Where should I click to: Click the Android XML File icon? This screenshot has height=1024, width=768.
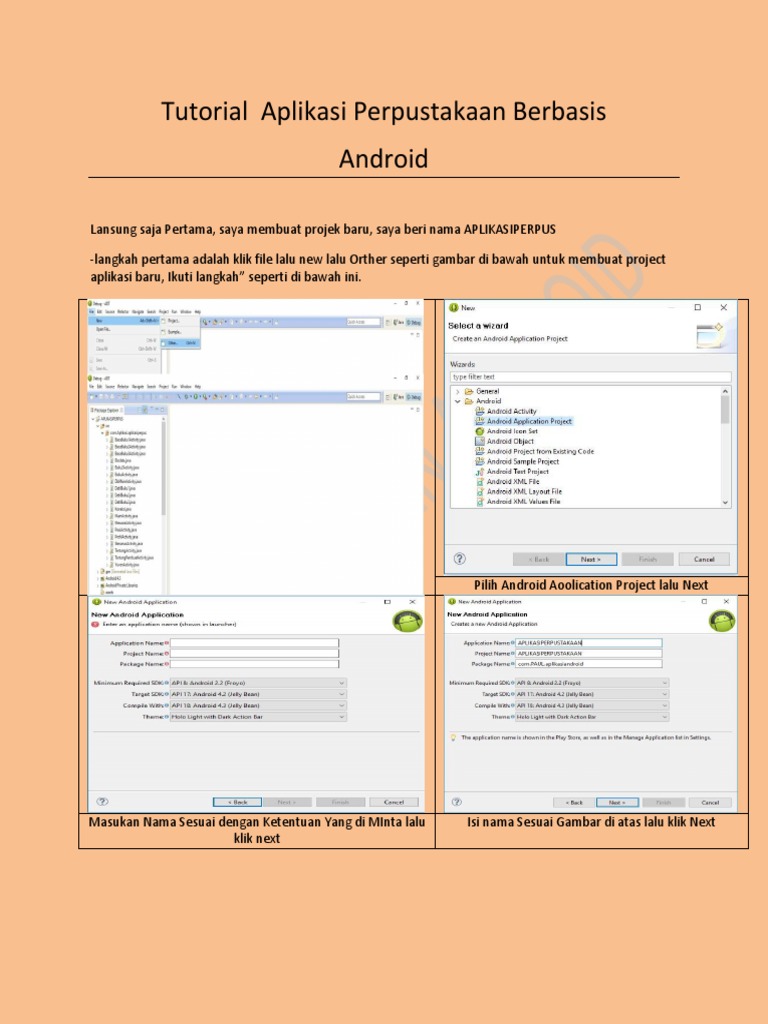479,481
